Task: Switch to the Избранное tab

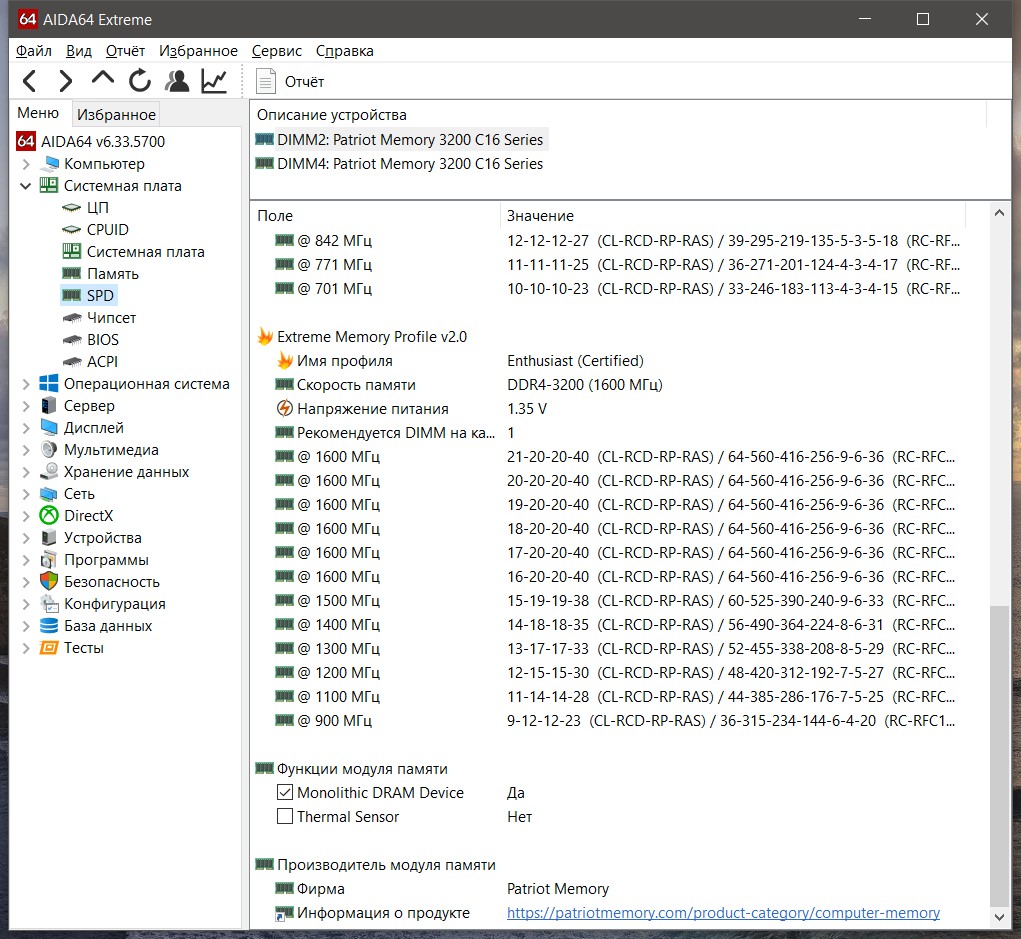Action: (x=116, y=114)
